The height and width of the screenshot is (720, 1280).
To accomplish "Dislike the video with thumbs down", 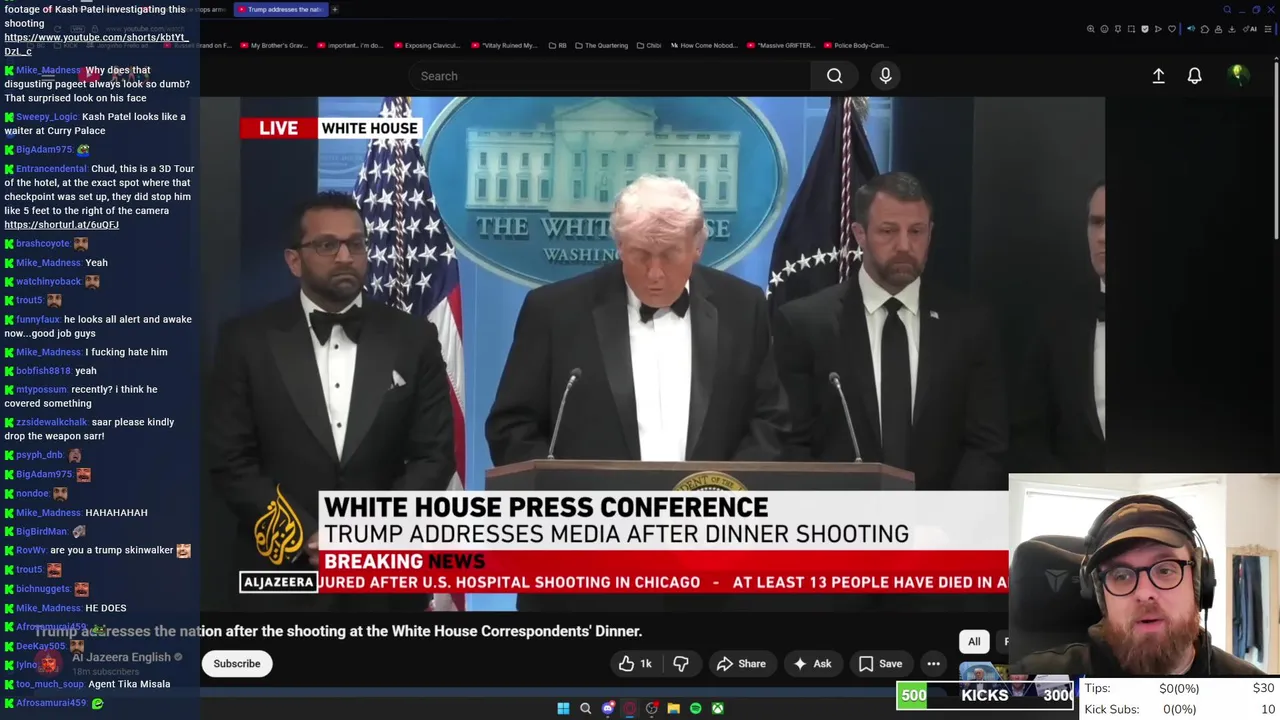I will (x=681, y=664).
